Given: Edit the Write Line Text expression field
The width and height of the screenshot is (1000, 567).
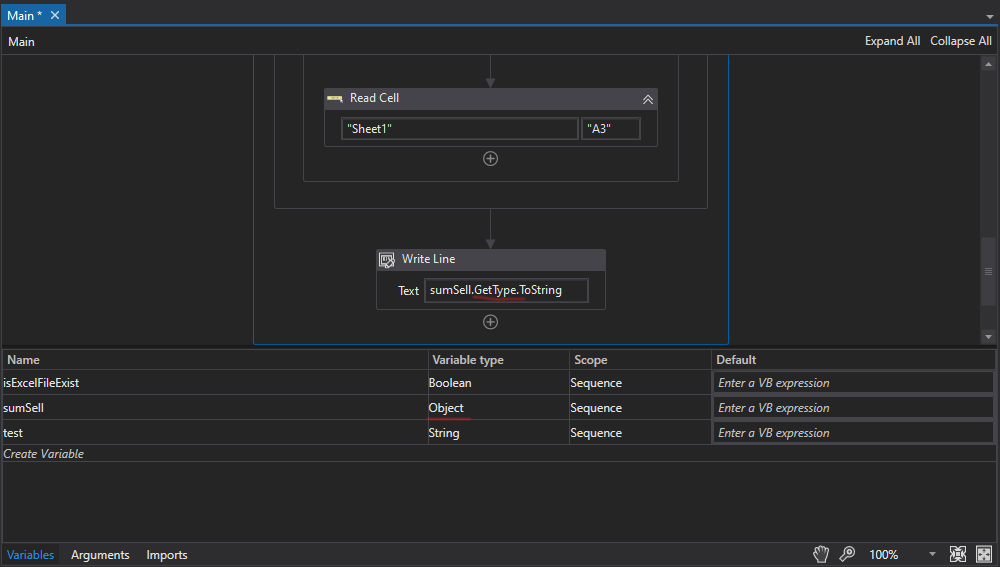Looking at the screenshot, I should [x=506, y=290].
